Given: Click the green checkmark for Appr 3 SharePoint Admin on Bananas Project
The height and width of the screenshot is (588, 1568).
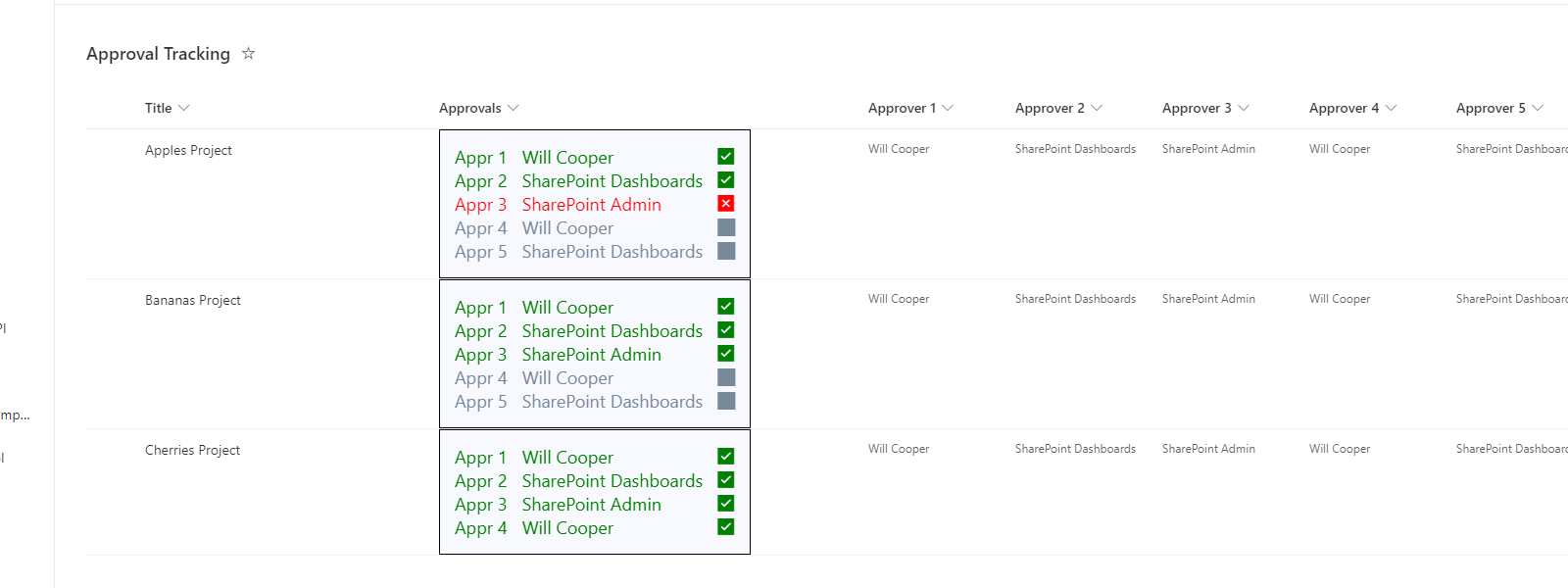Looking at the screenshot, I should tap(725, 353).
